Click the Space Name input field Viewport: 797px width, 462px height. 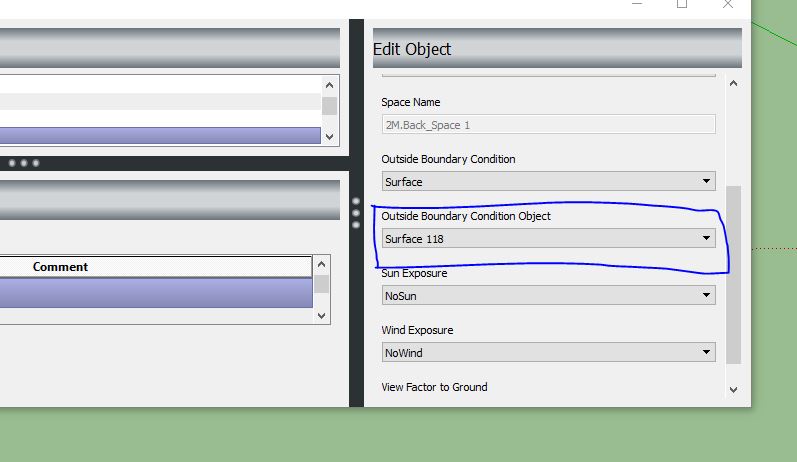click(548, 125)
